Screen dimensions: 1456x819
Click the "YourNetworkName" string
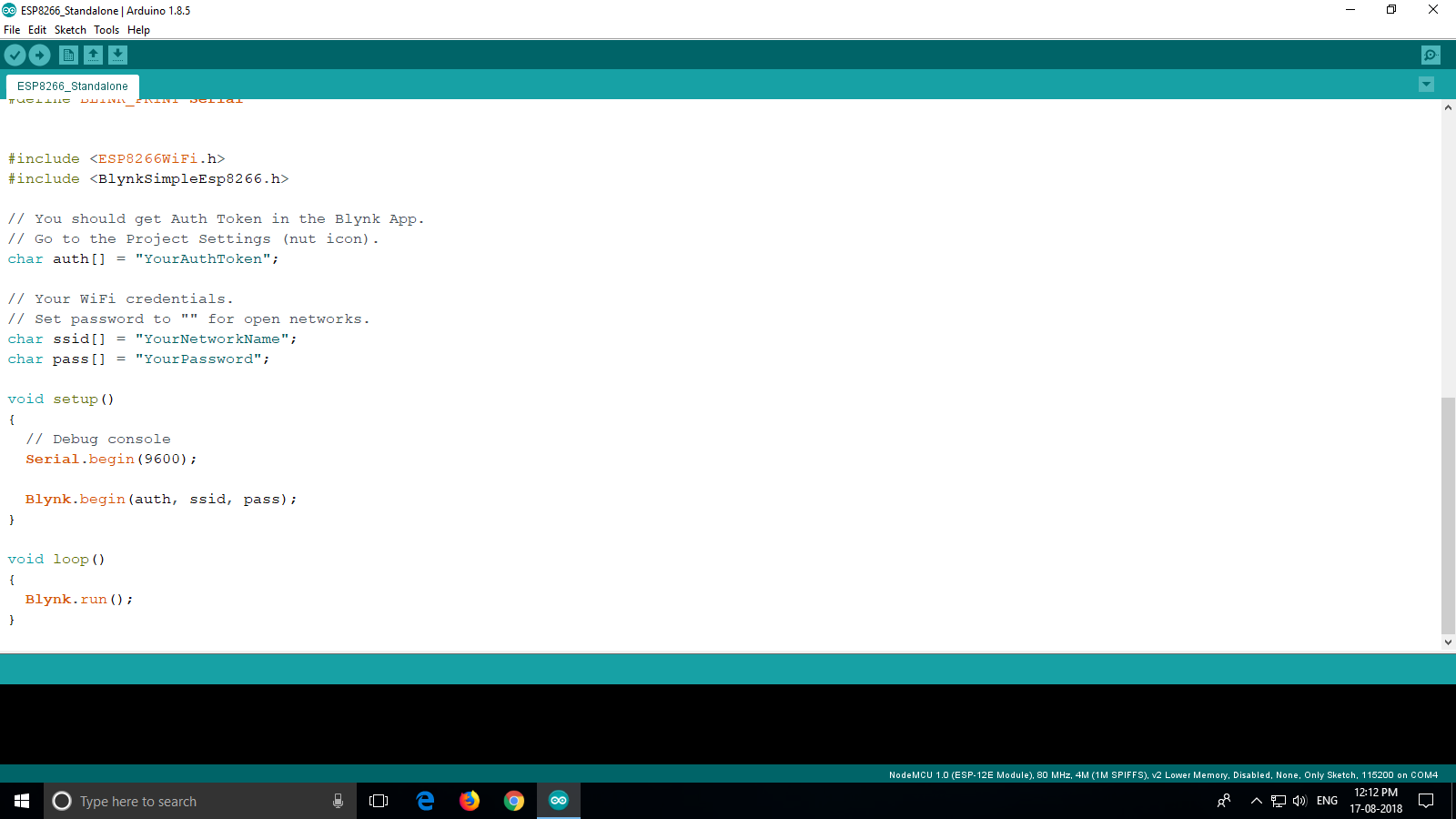(211, 339)
